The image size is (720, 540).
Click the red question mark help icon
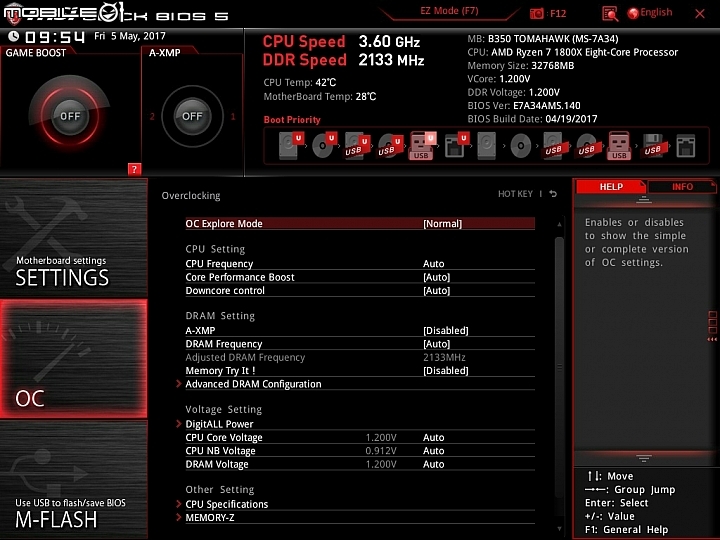(134, 169)
